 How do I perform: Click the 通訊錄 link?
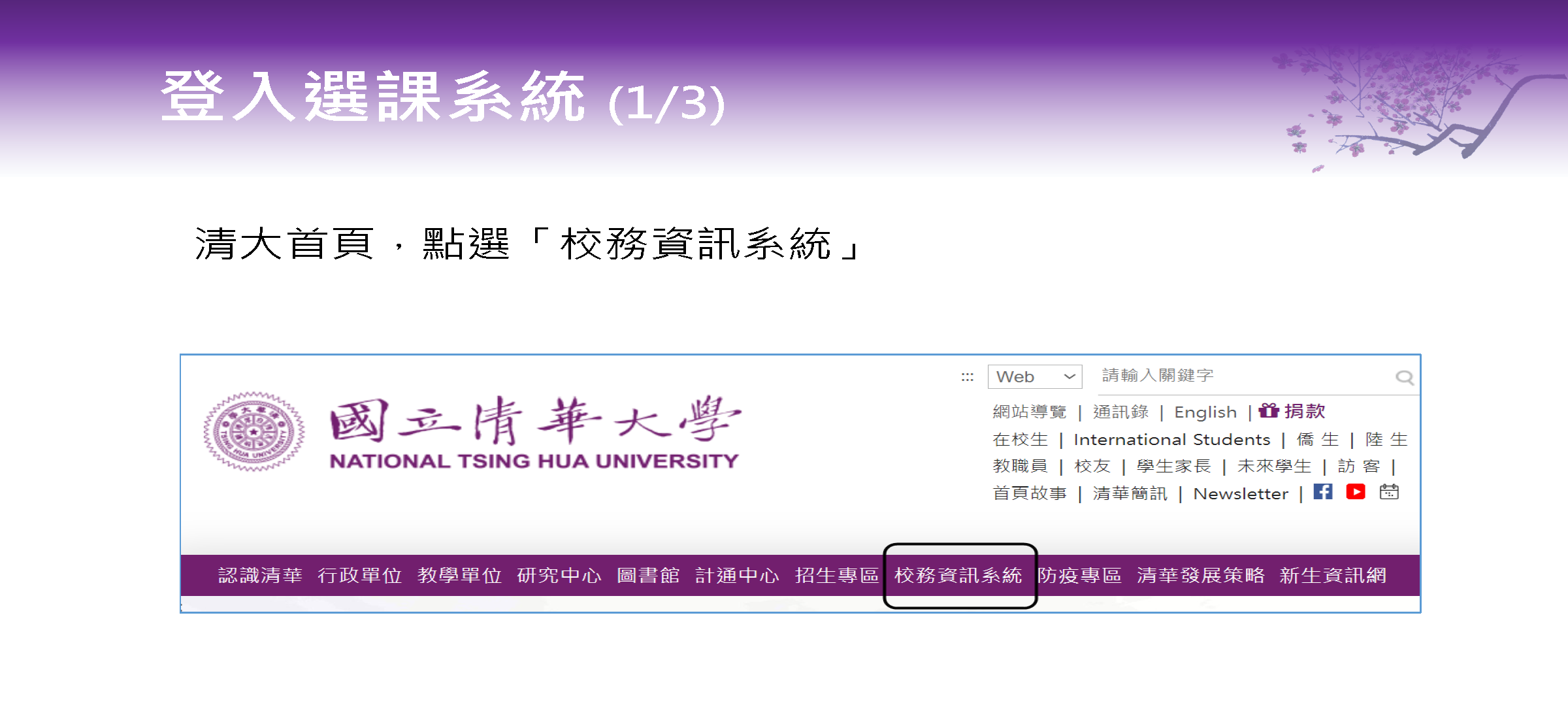pos(1121,412)
